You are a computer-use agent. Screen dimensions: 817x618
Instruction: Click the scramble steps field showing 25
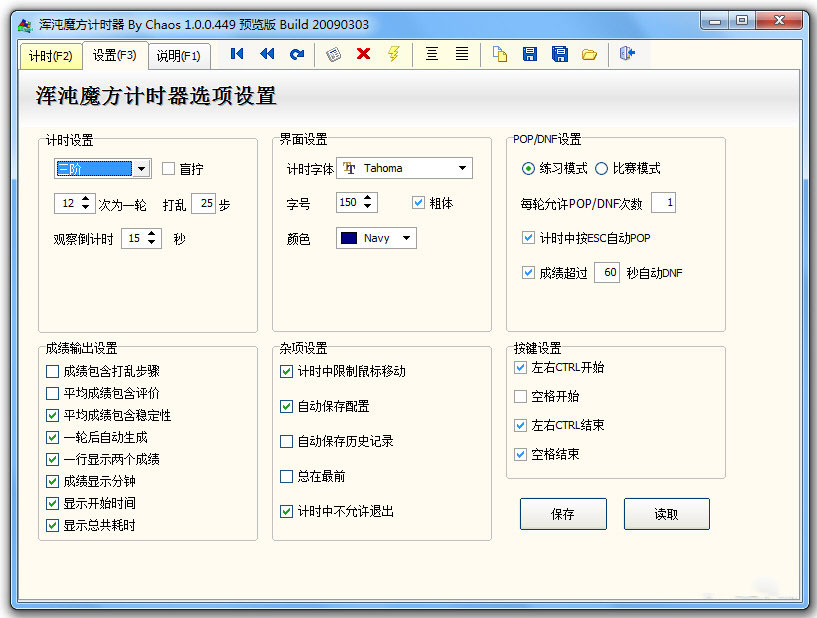click(204, 203)
